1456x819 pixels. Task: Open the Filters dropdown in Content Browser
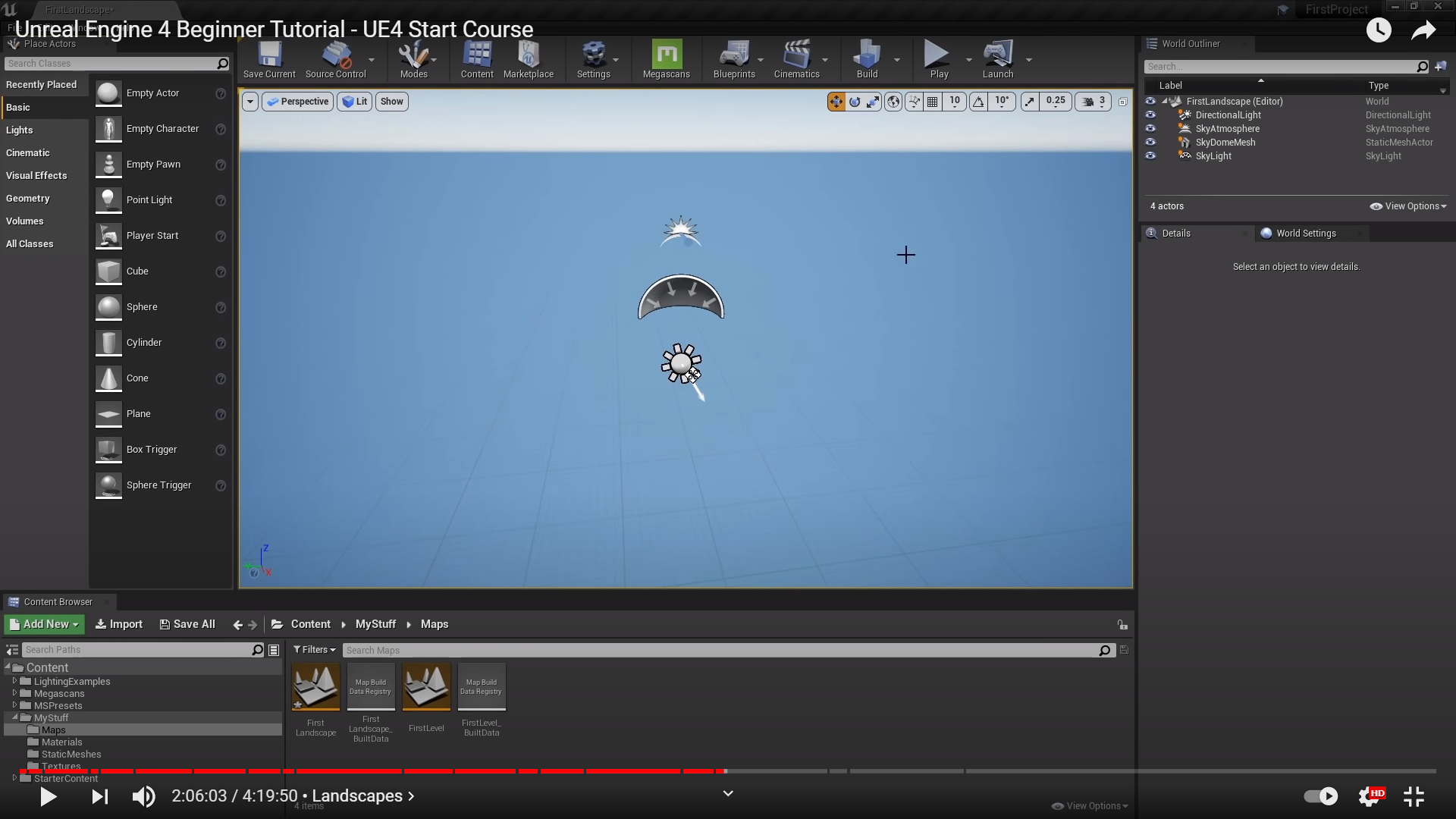[x=315, y=650]
